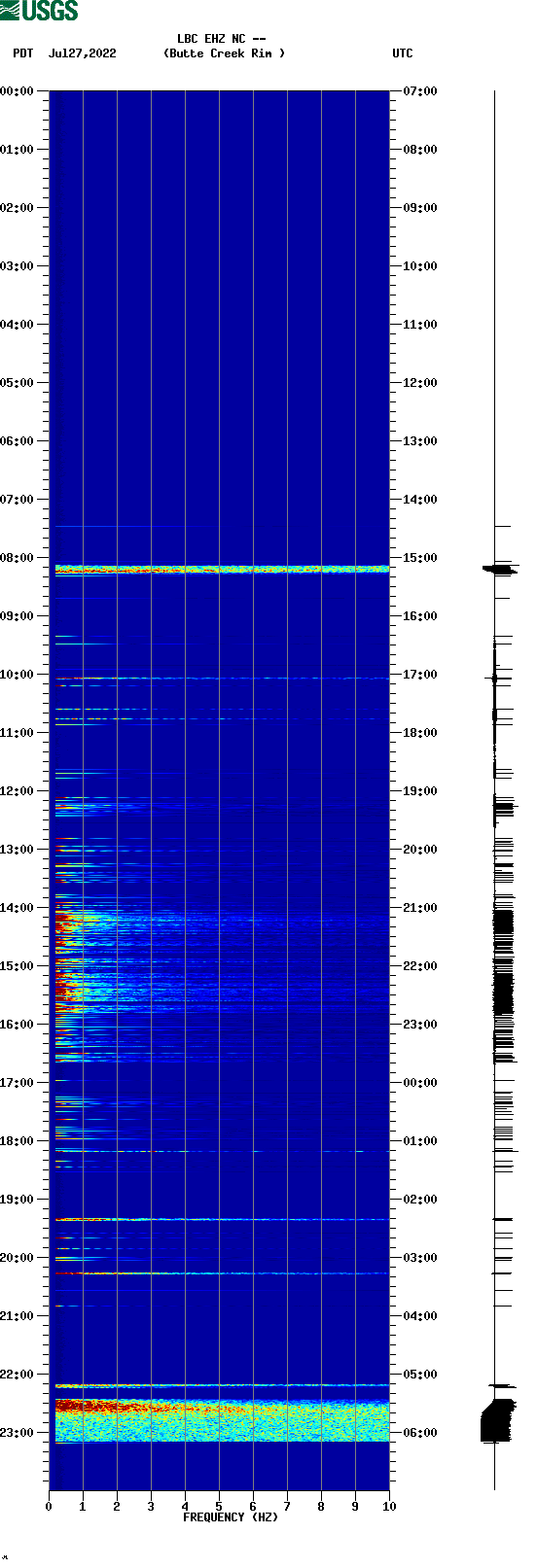This screenshot has width=537, height=1568.
Task: Click the PDT '19:00' time label
Action: (x=18, y=1200)
